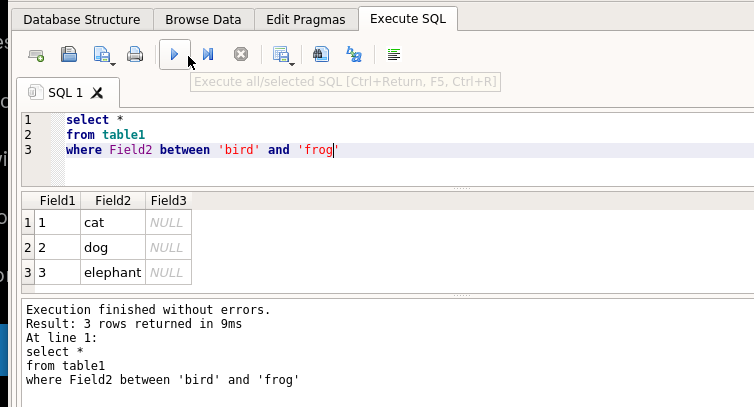Click the Save results view icon
This screenshot has height=407, width=754.
point(280,54)
